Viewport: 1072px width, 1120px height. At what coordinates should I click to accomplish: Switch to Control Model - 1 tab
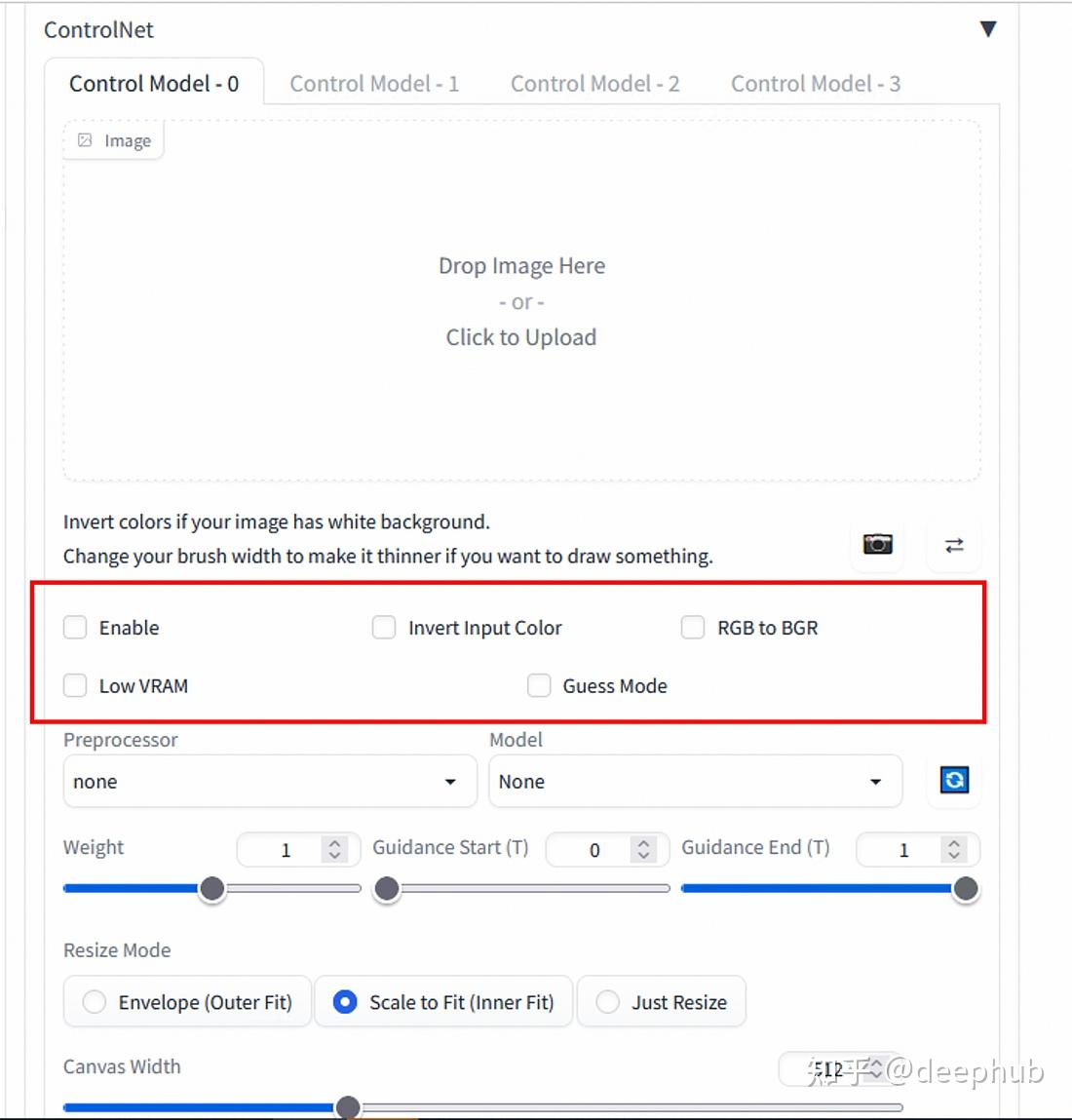click(374, 84)
